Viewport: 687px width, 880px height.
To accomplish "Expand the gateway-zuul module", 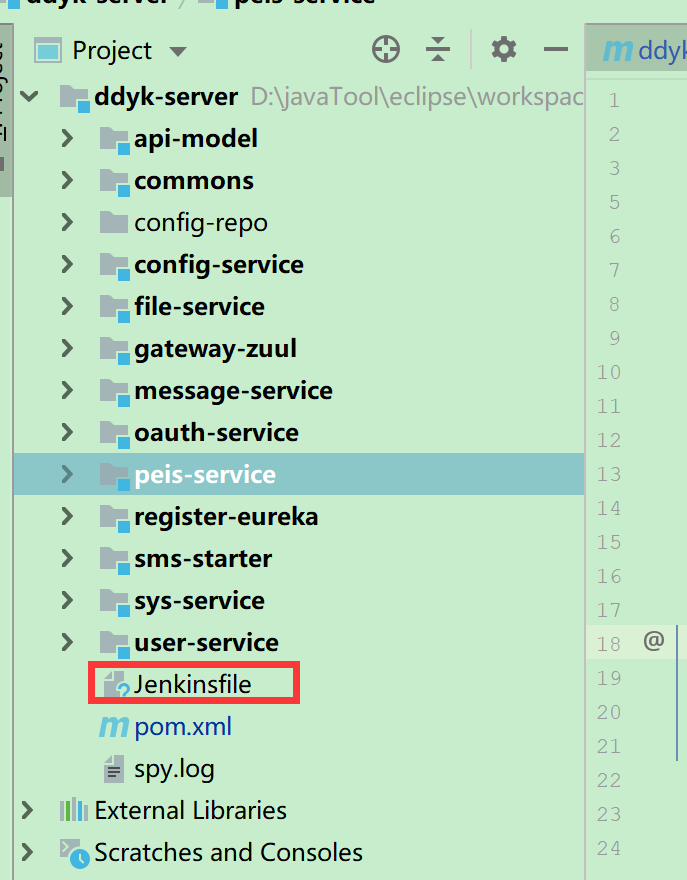I will tap(67, 349).
